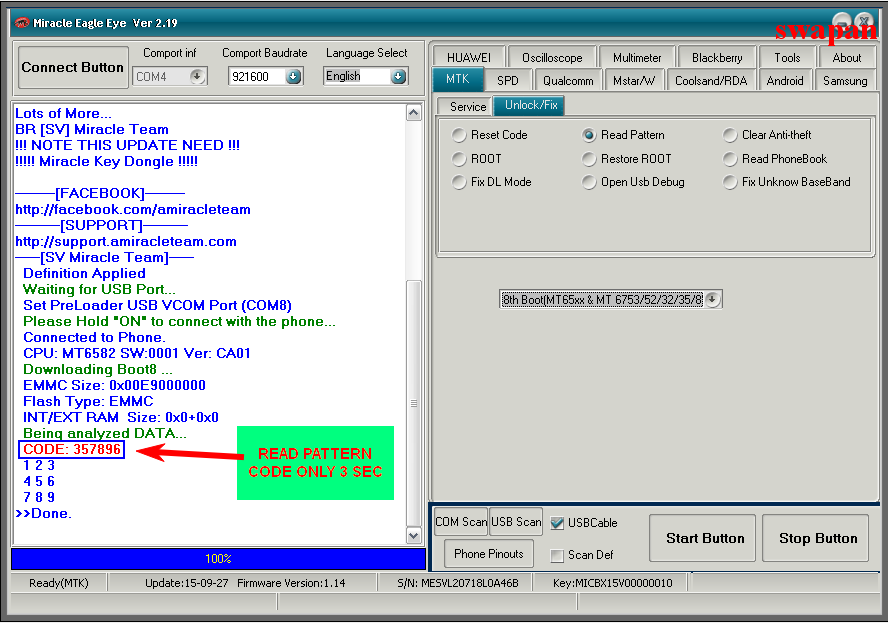Open the Oscilloscope tab
Screen dimensions: 888x623
(x=552, y=57)
